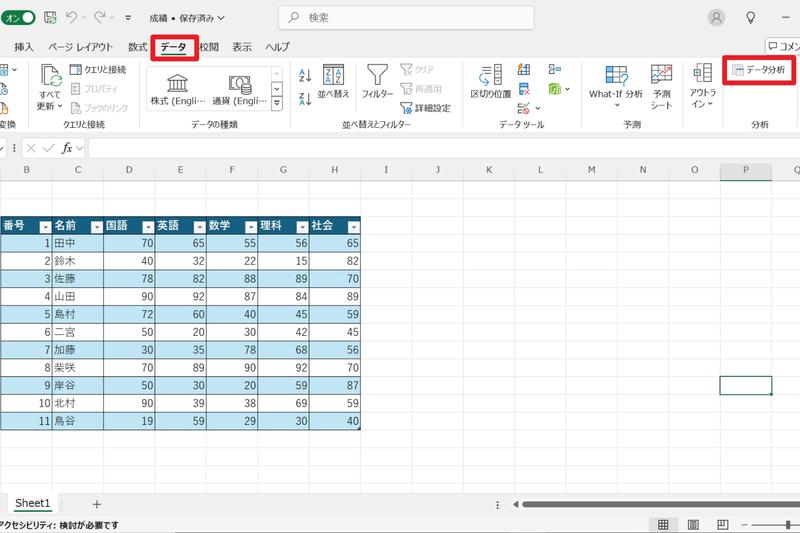
Task: Open the 名前 column filter dropdown
Action: [96, 227]
